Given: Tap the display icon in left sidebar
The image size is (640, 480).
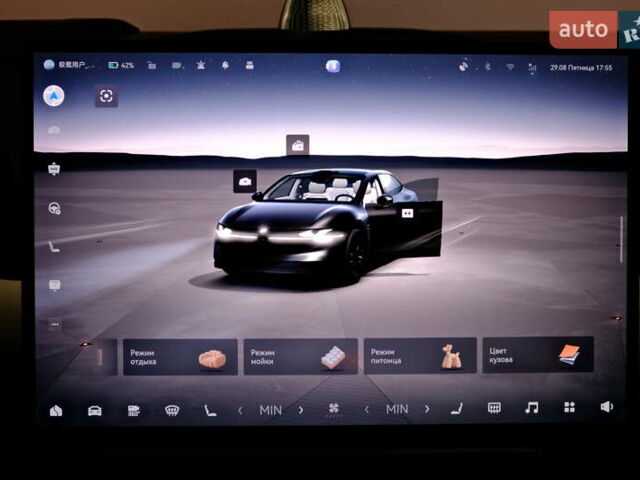Looking at the screenshot, I should [55, 285].
